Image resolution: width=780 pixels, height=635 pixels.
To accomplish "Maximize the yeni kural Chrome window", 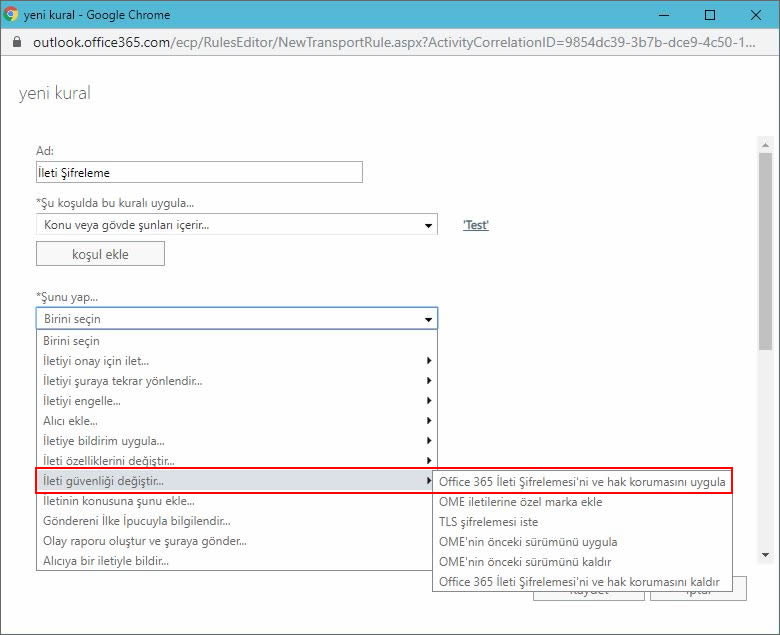I will point(710,15).
